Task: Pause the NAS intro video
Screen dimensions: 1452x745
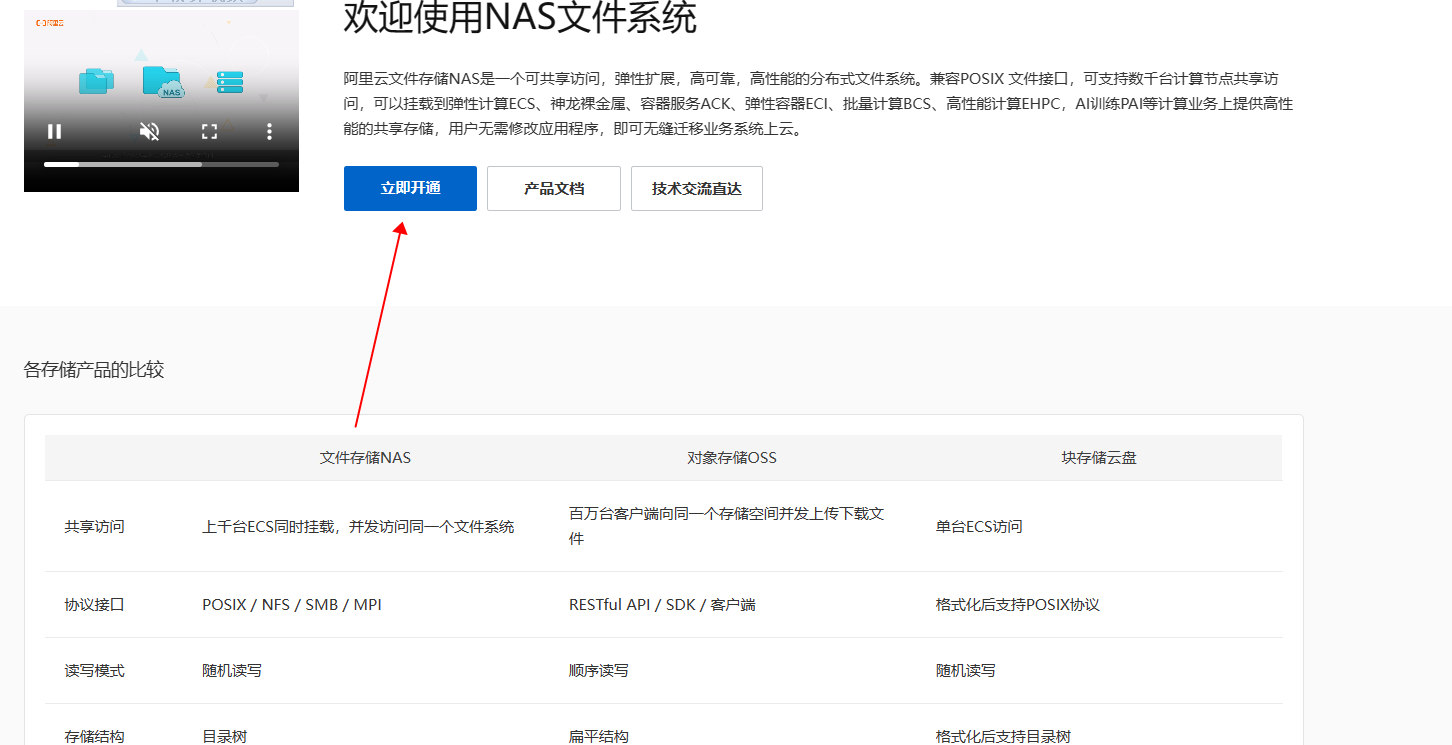Action: pos(55,131)
